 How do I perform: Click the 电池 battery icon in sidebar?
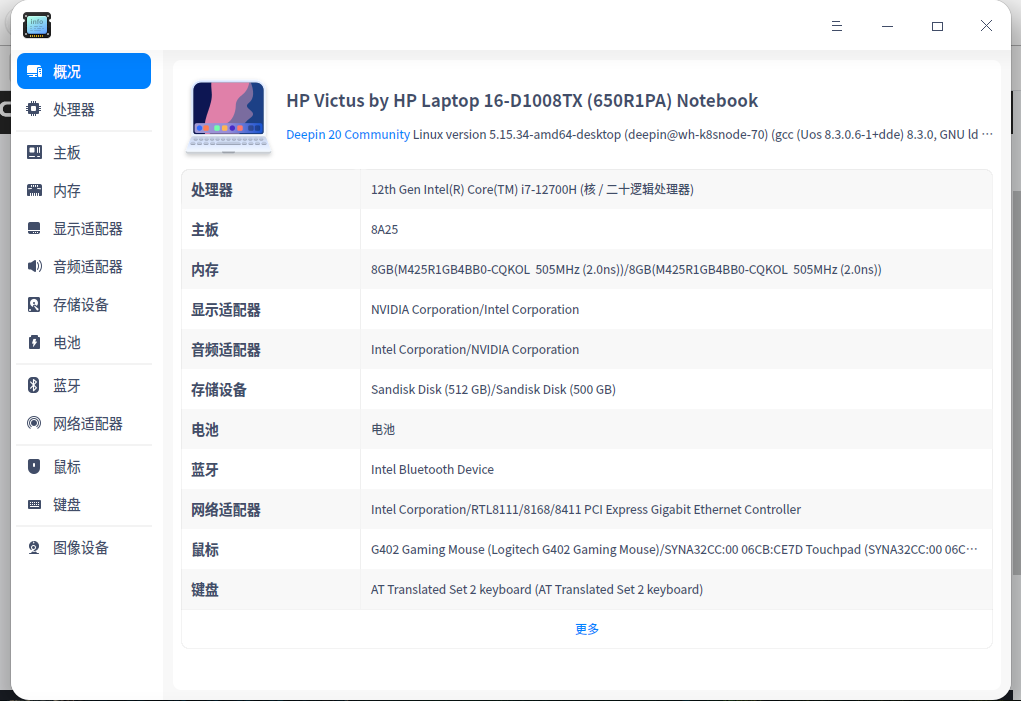pos(34,342)
